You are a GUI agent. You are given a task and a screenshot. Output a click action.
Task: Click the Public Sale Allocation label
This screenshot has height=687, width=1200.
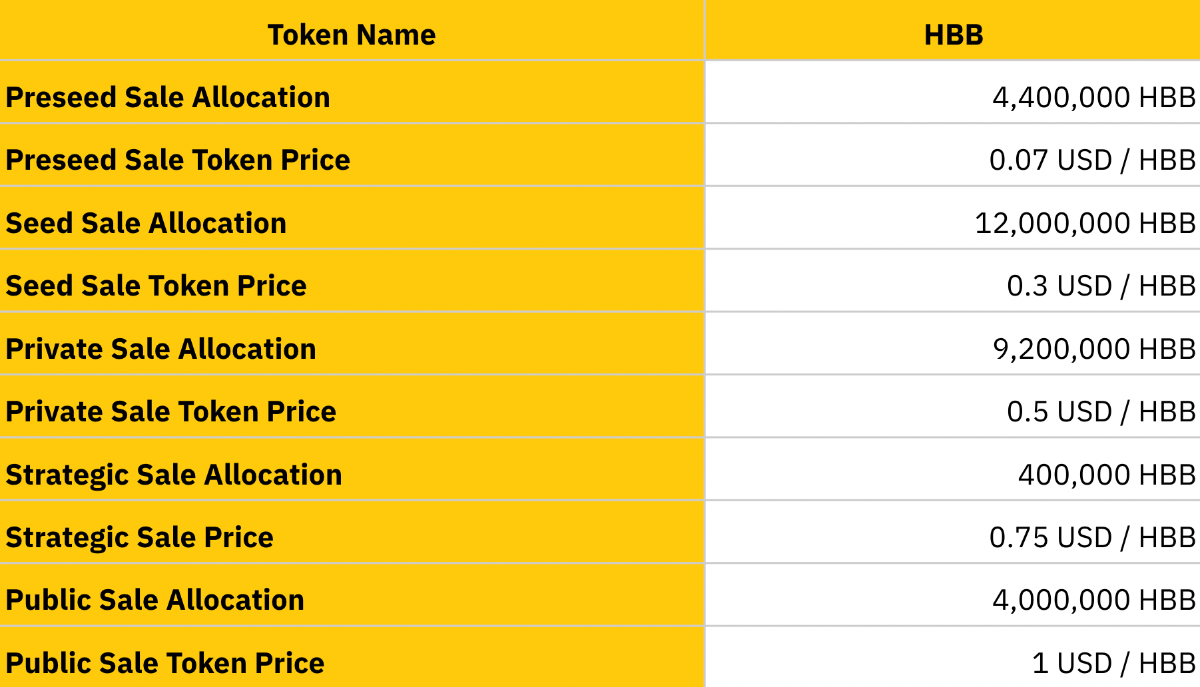[155, 600]
